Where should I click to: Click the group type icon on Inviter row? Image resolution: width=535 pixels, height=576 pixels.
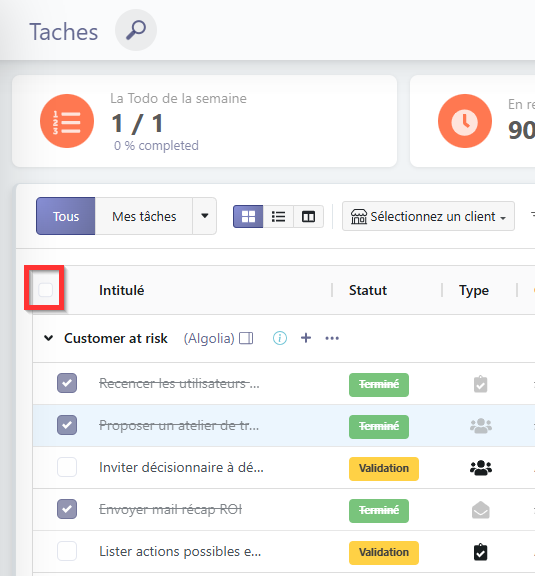(x=481, y=468)
